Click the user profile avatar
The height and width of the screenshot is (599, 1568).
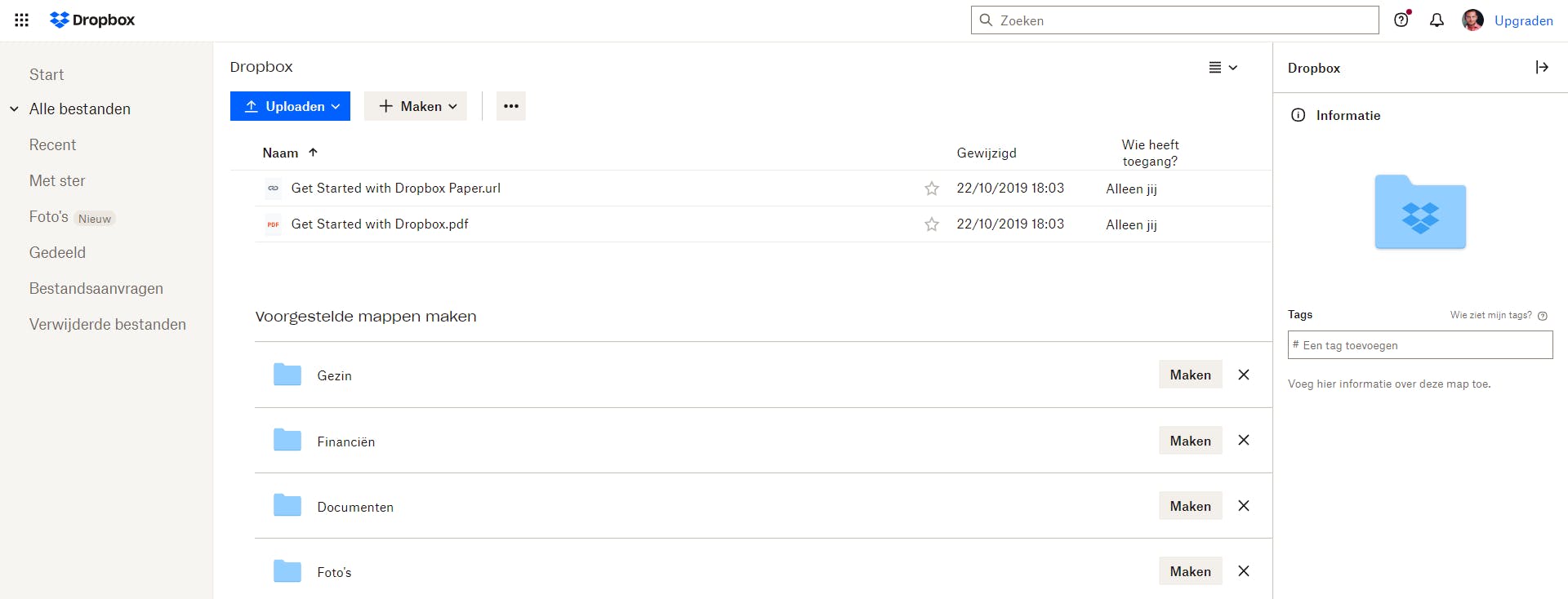(1472, 20)
